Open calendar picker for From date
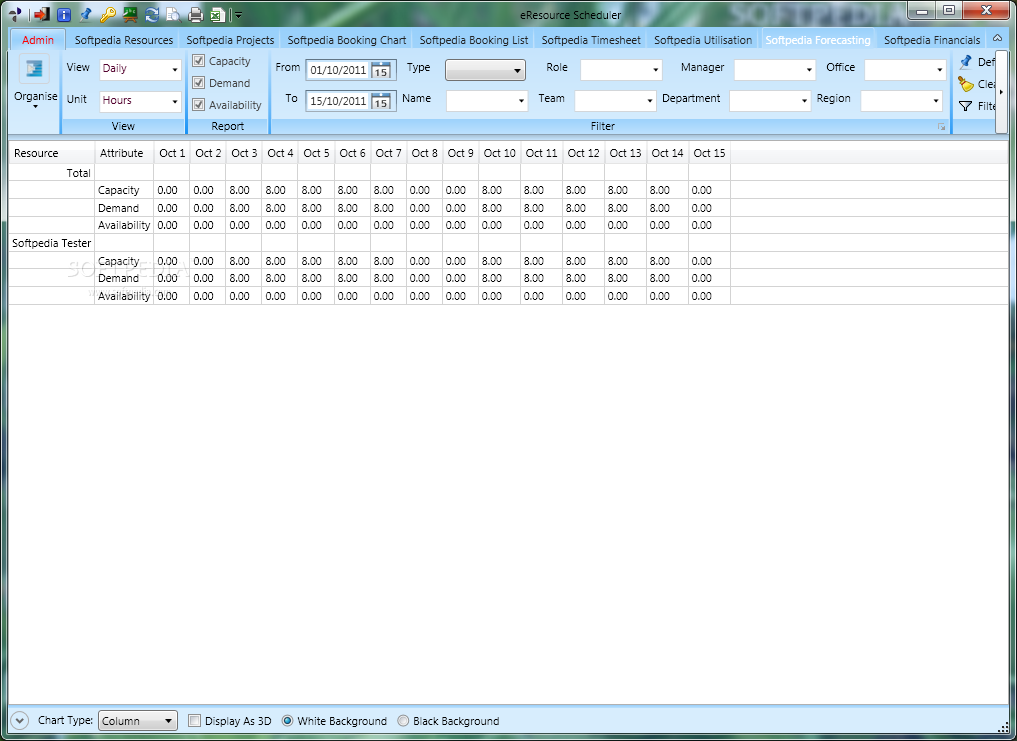 click(381, 70)
